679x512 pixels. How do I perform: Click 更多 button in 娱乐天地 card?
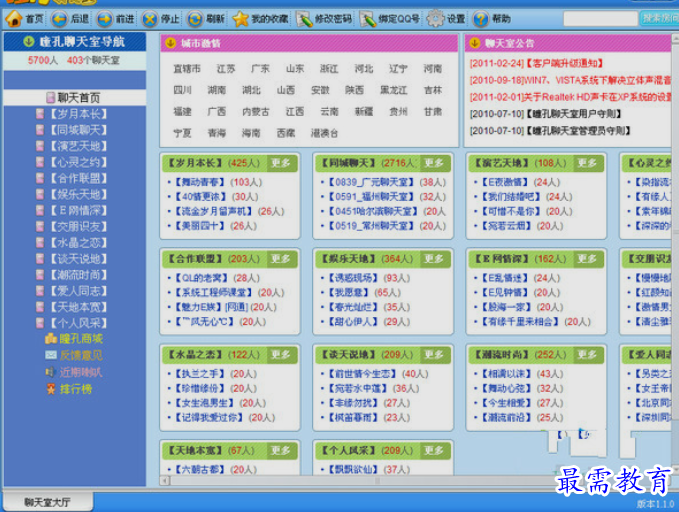pos(434,259)
